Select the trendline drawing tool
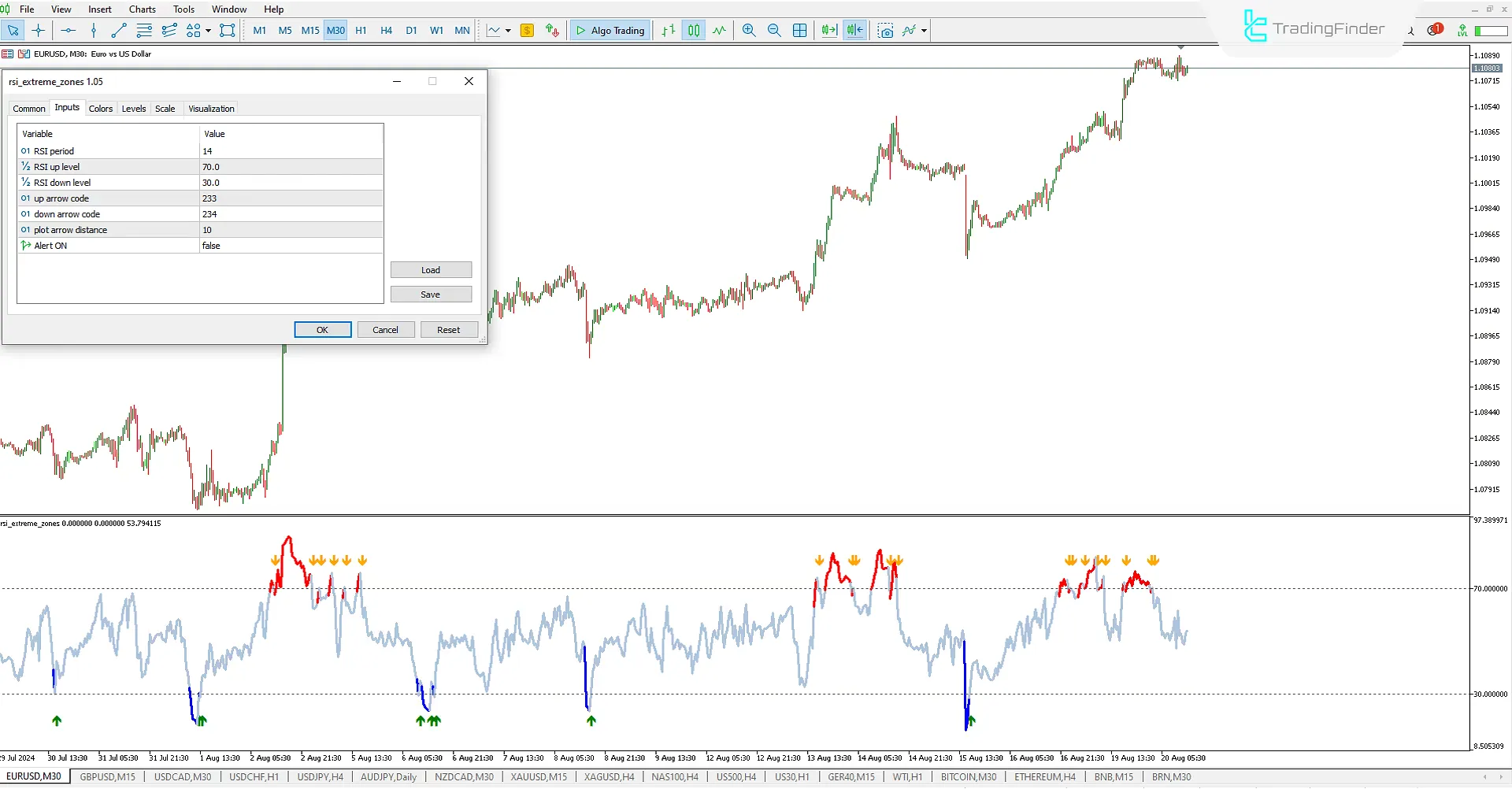Image resolution: width=1512 pixels, height=789 pixels. coord(119,30)
